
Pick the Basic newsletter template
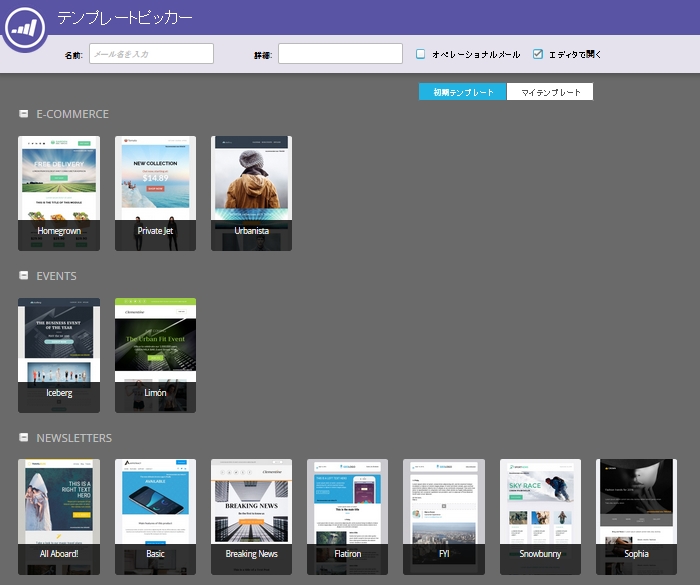(x=155, y=517)
